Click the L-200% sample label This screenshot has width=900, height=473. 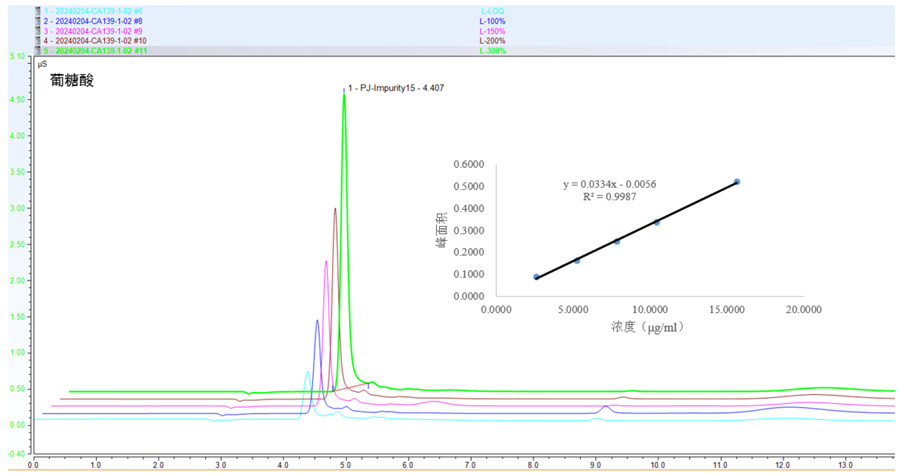pyautogui.click(x=493, y=40)
